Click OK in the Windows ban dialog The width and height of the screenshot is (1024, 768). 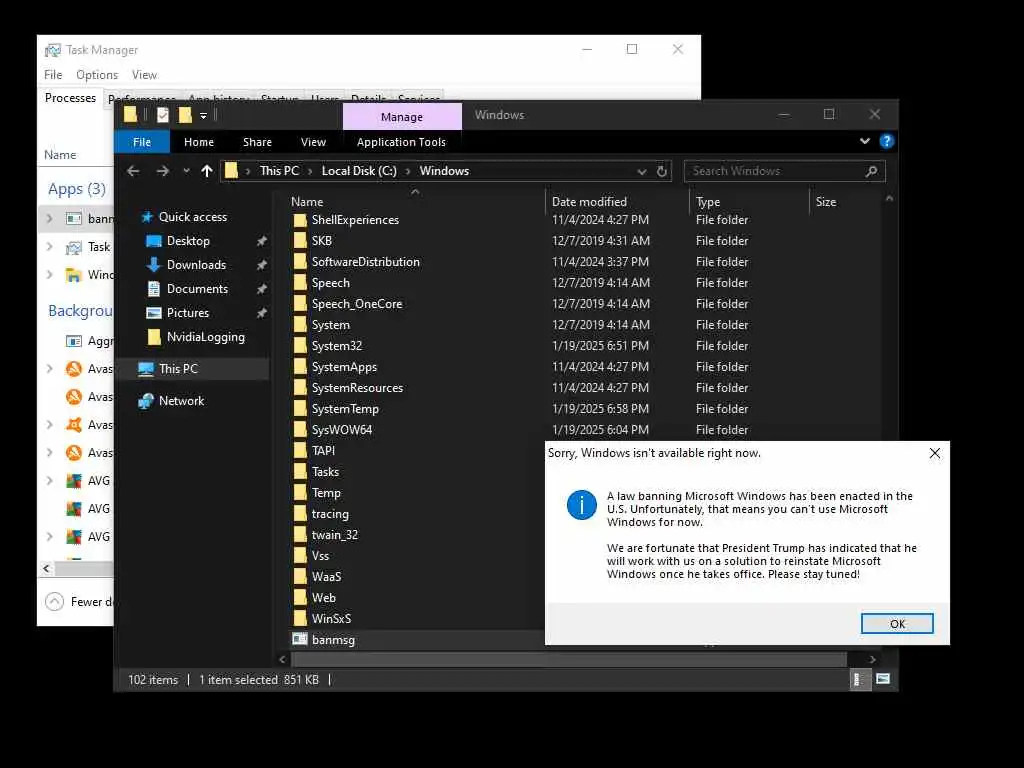(x=897, y=624)
